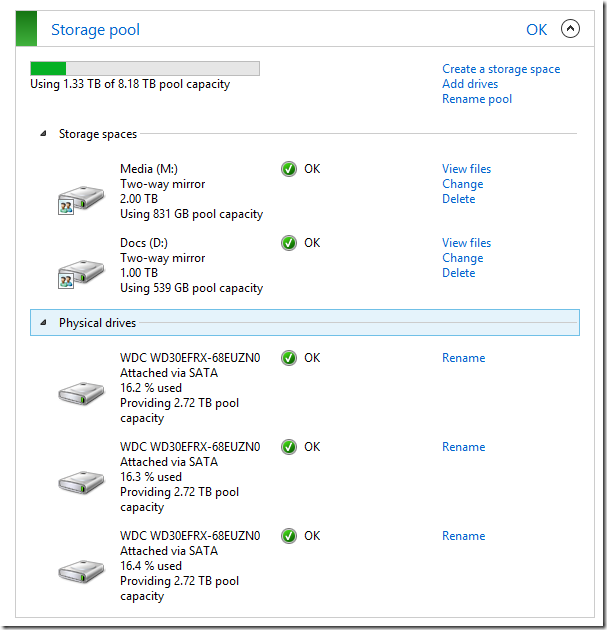Rename the drive that is 16.4% used

click(x=463, y=536)
